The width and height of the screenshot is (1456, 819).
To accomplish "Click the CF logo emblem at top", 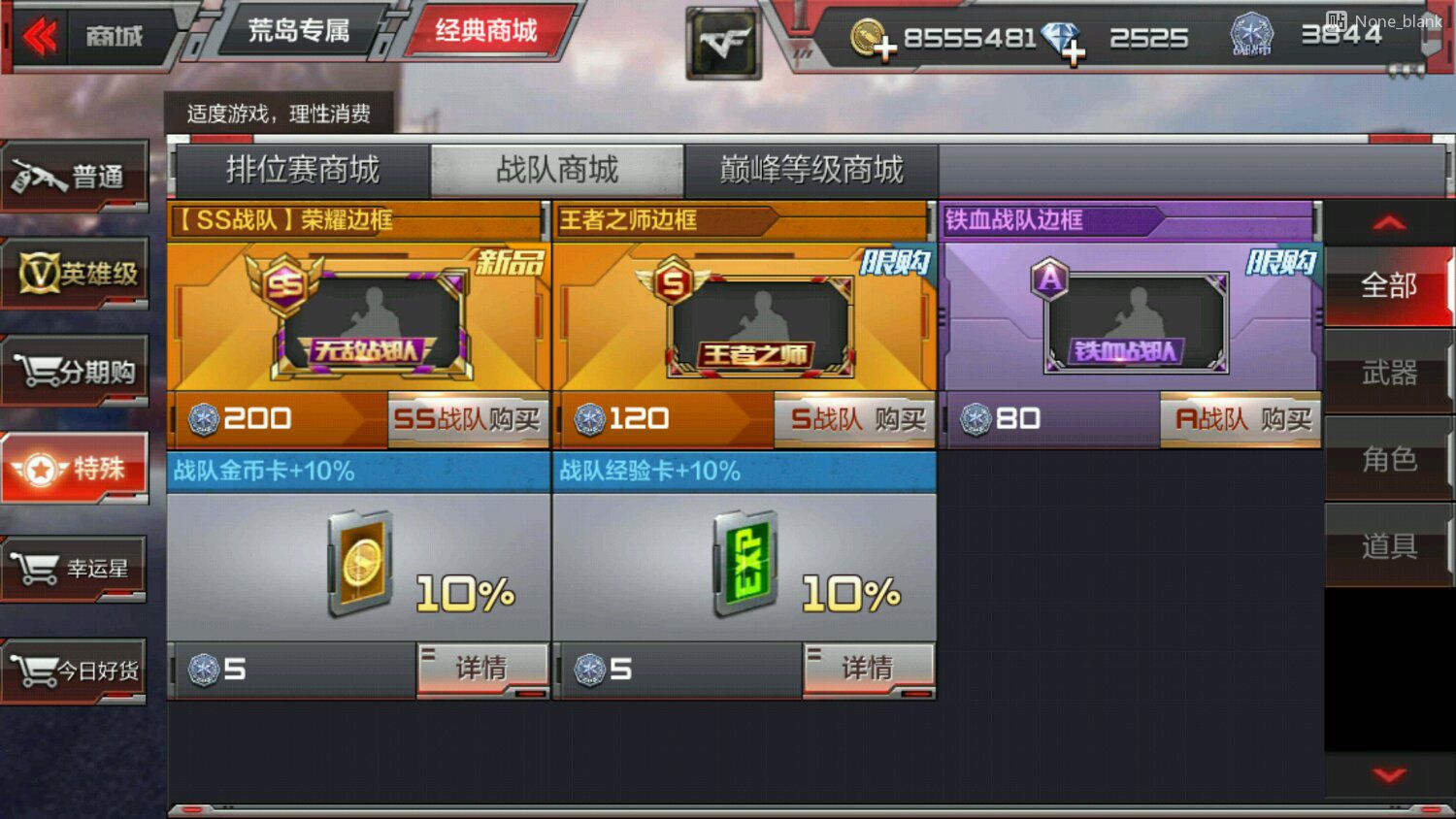I will click(723, 44).
